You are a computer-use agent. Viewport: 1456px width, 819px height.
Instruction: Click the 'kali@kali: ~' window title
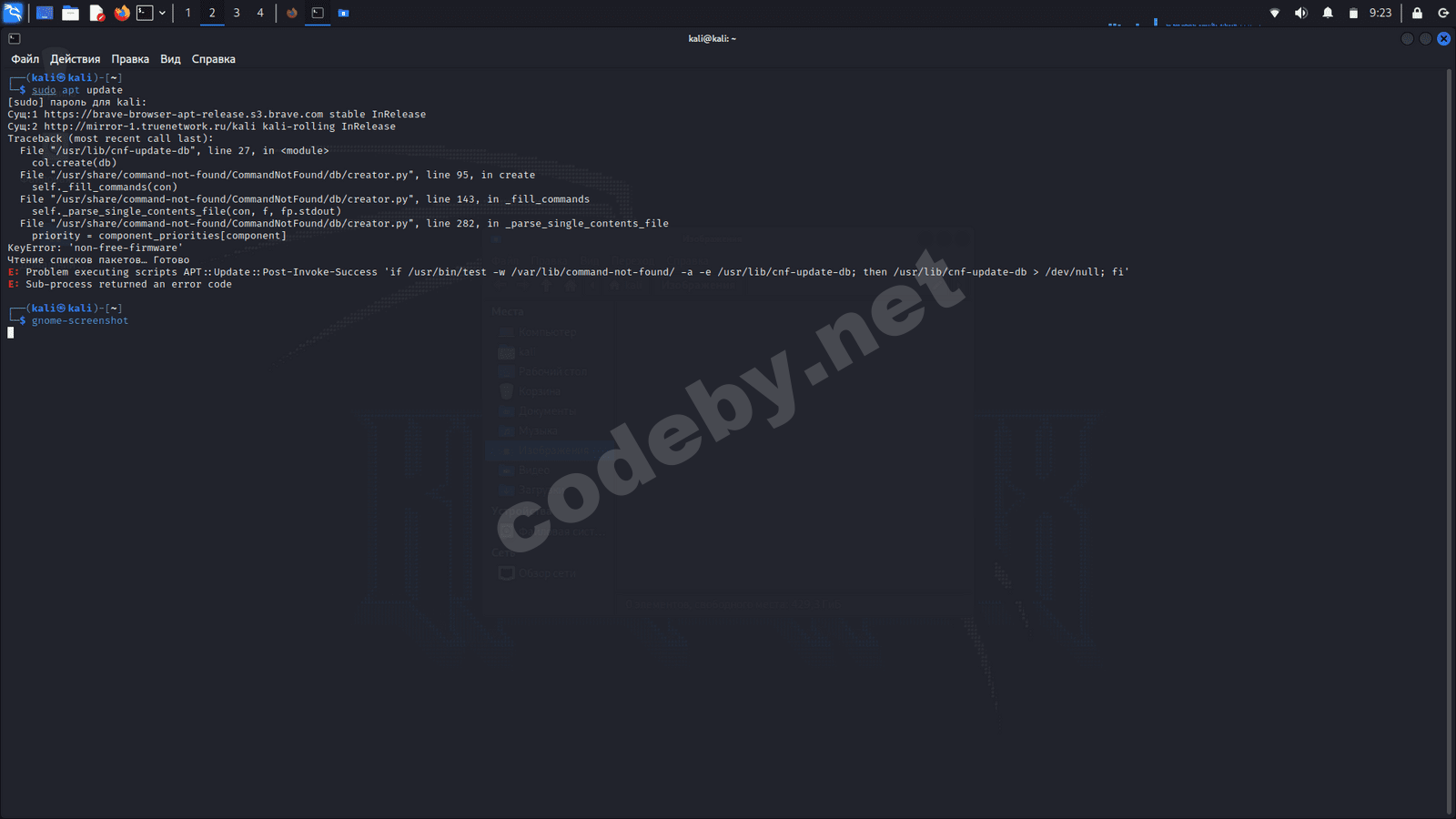pyautogui.click(x=713, y=38)
